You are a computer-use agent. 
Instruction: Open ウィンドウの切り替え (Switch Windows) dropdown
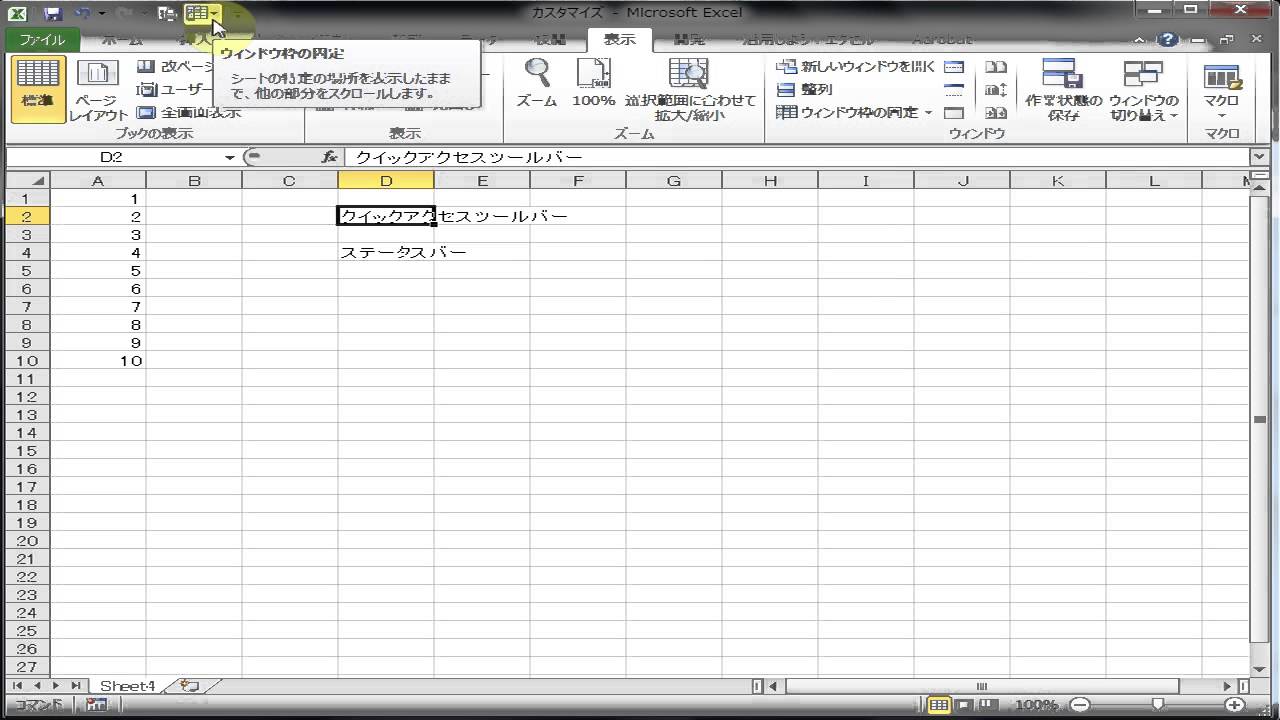1144,89
